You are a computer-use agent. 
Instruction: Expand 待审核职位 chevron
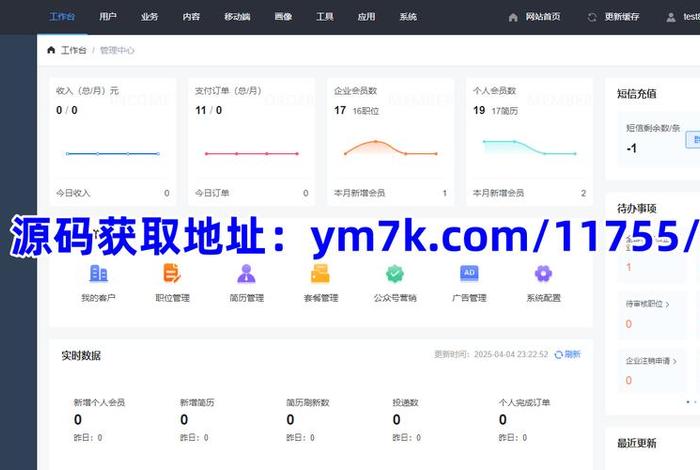tap(667, 304)
